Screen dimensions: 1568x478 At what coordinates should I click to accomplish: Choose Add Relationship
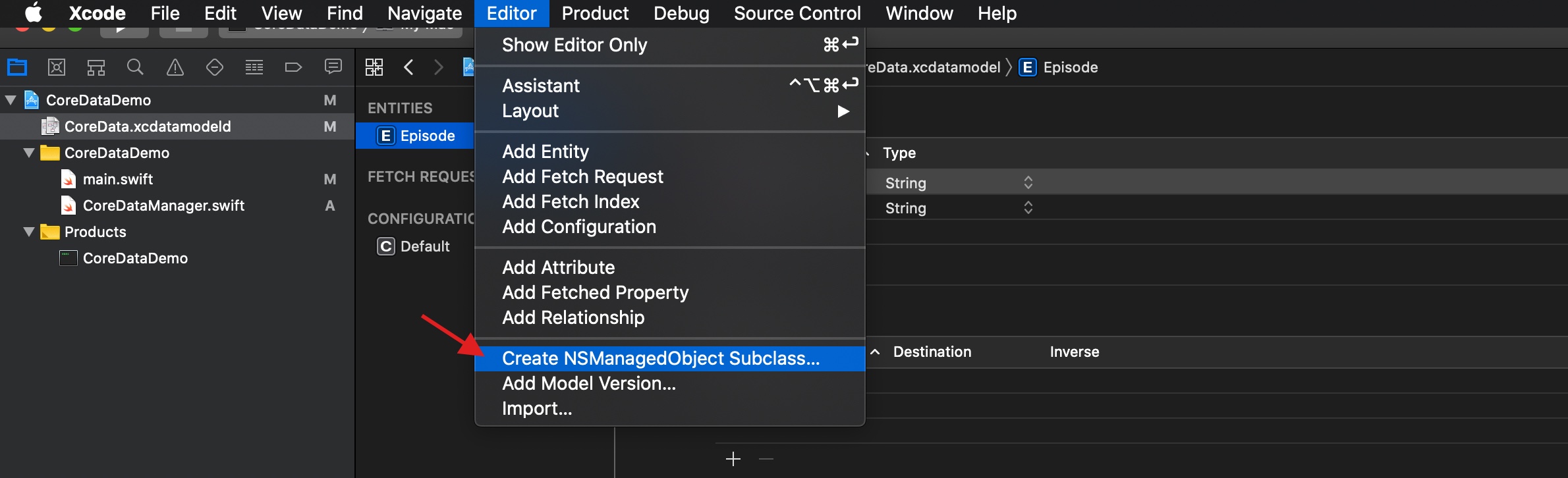(669, 317)
